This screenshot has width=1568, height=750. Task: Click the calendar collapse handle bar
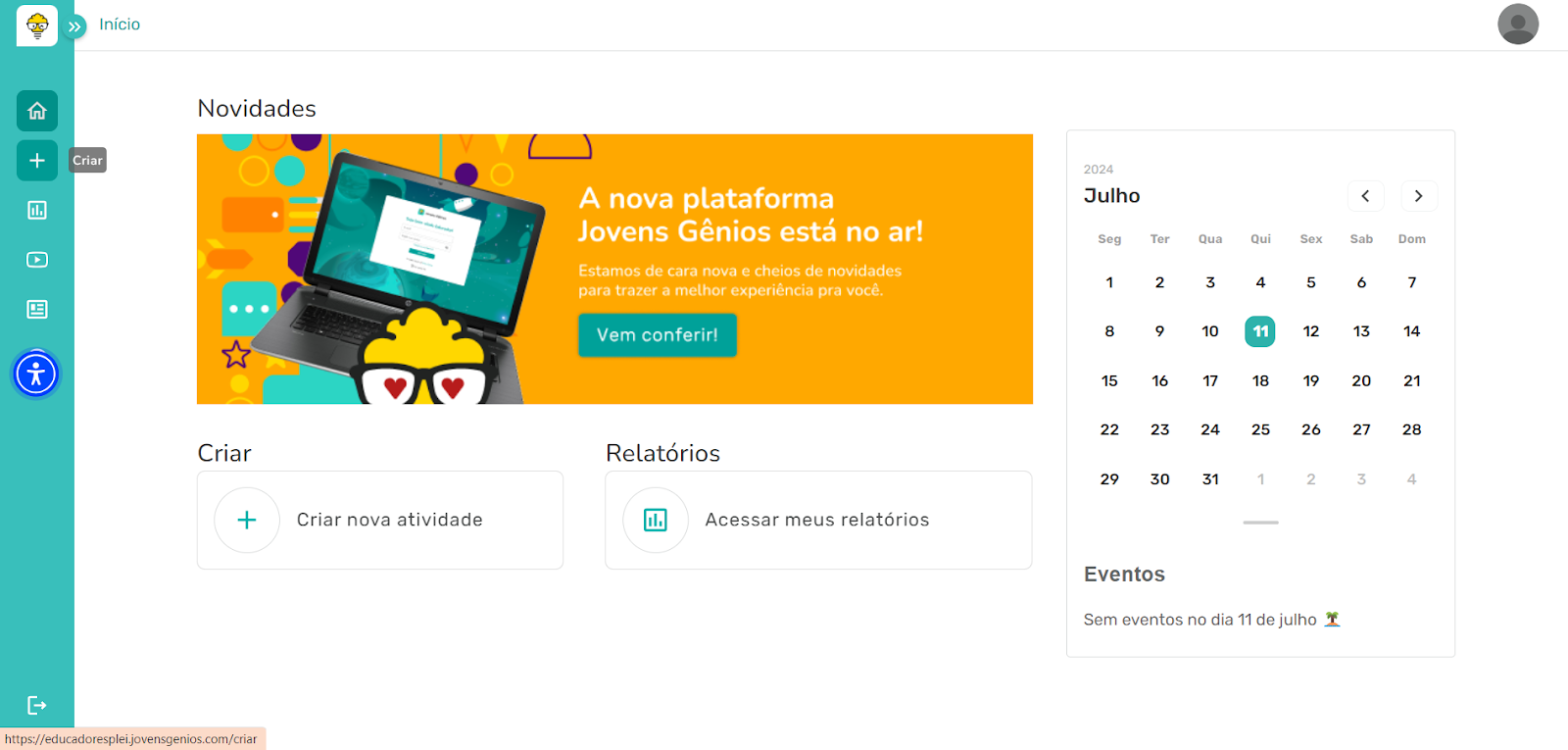pyautogui.click(x=1260, y=523)
